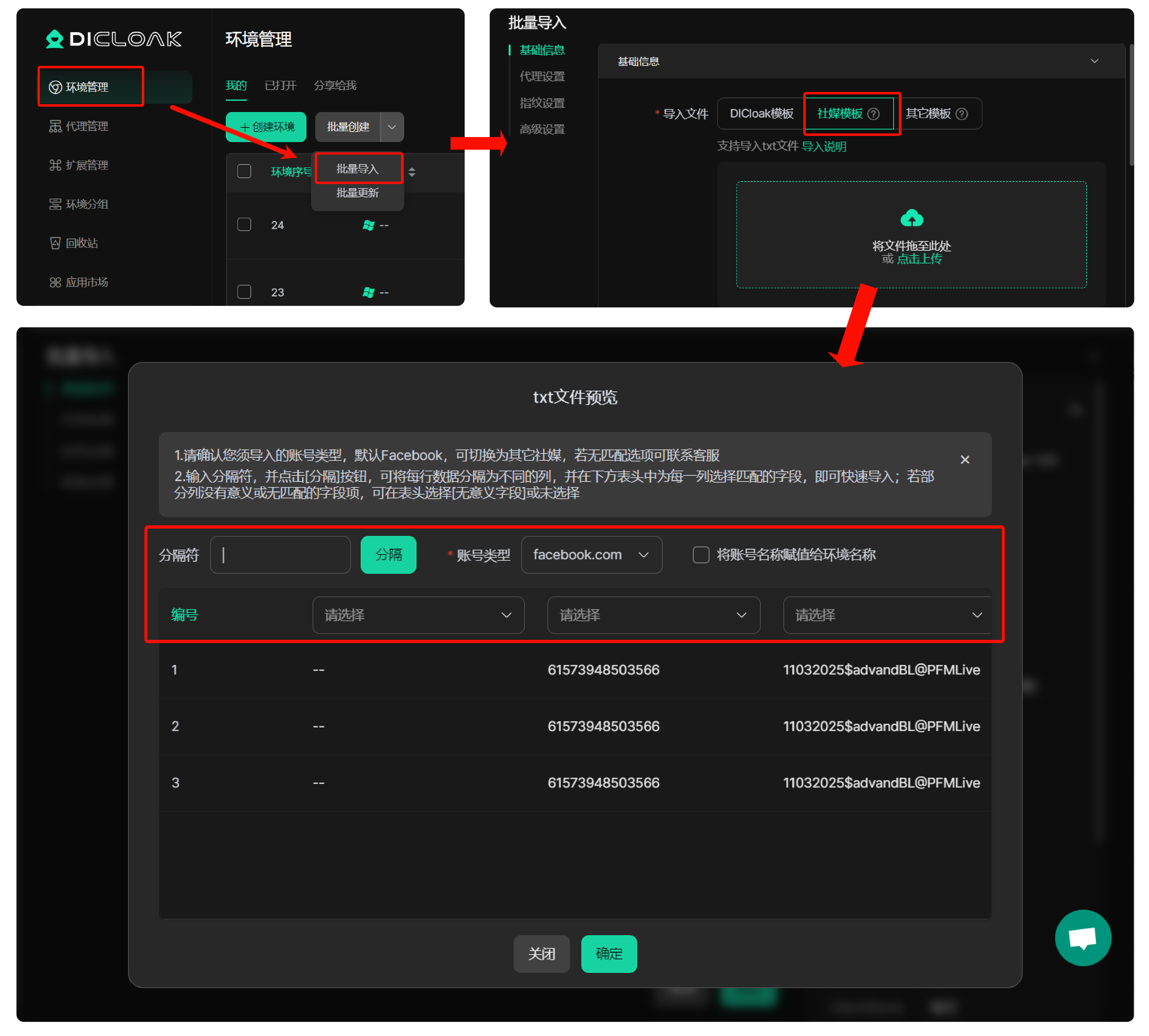The width and height of the screenshot is (1149, 1036).
Task: Click the 回收站 sidebar icon
Action: (x=55, y=243)
